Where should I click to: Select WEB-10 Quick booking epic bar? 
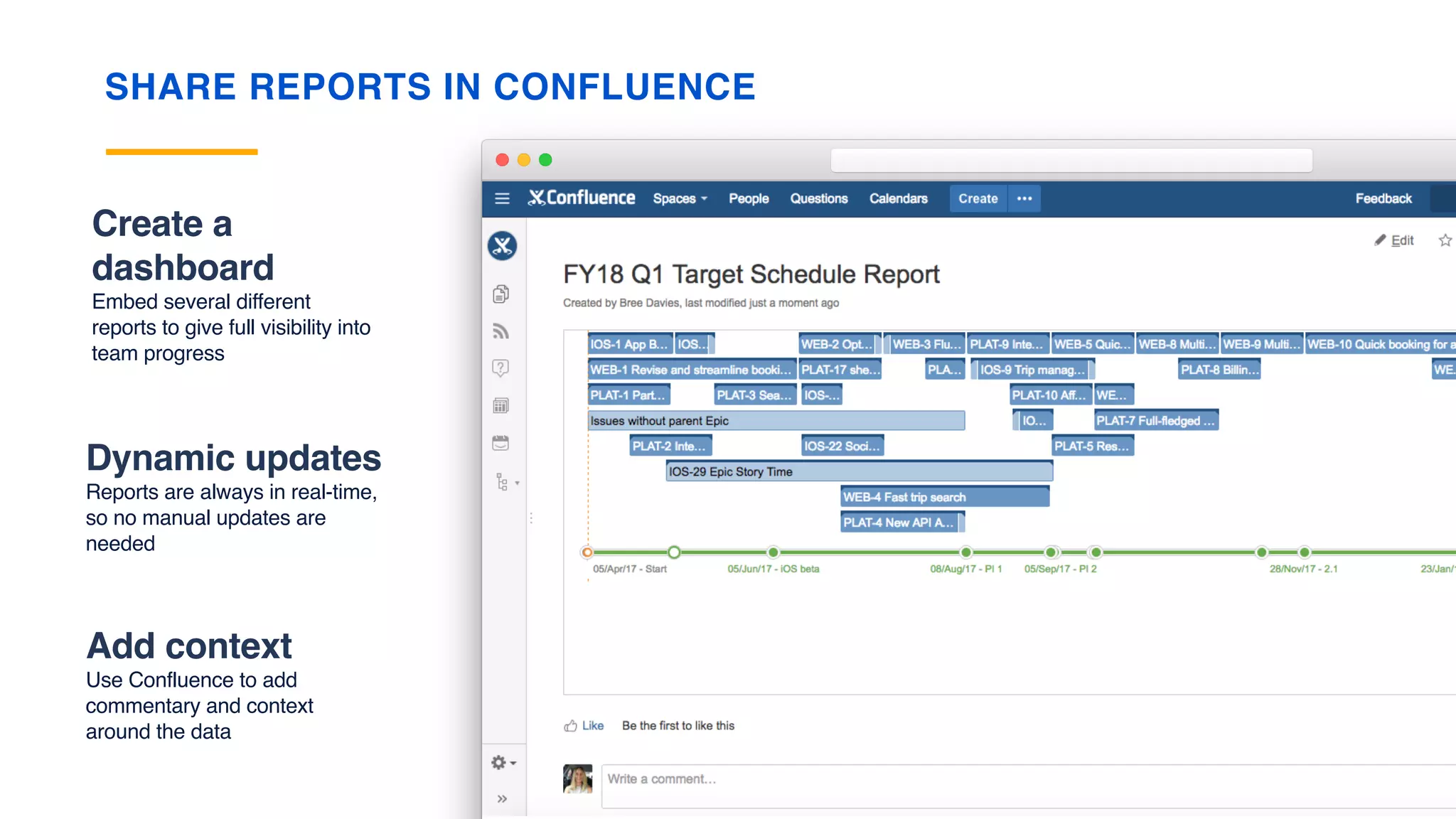coord(1381,344)
